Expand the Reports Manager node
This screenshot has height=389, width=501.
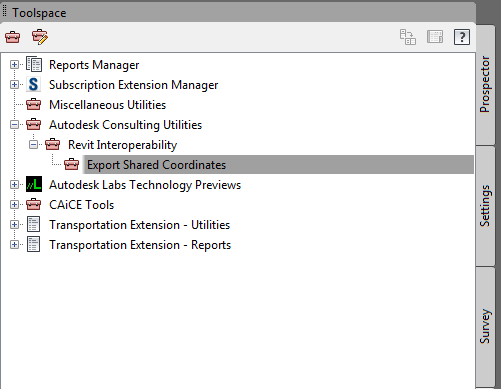pyautogui.click(x=14, y=65)
